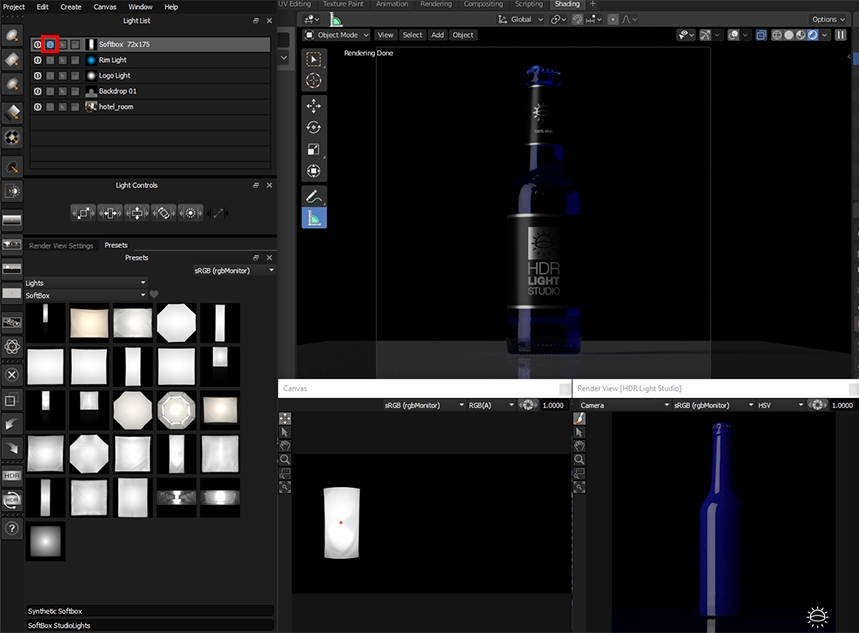The width and height of the screenshot is (859, 633).
Task: Open the SoftBox preset type dropdown
Action: coord(86,295)
